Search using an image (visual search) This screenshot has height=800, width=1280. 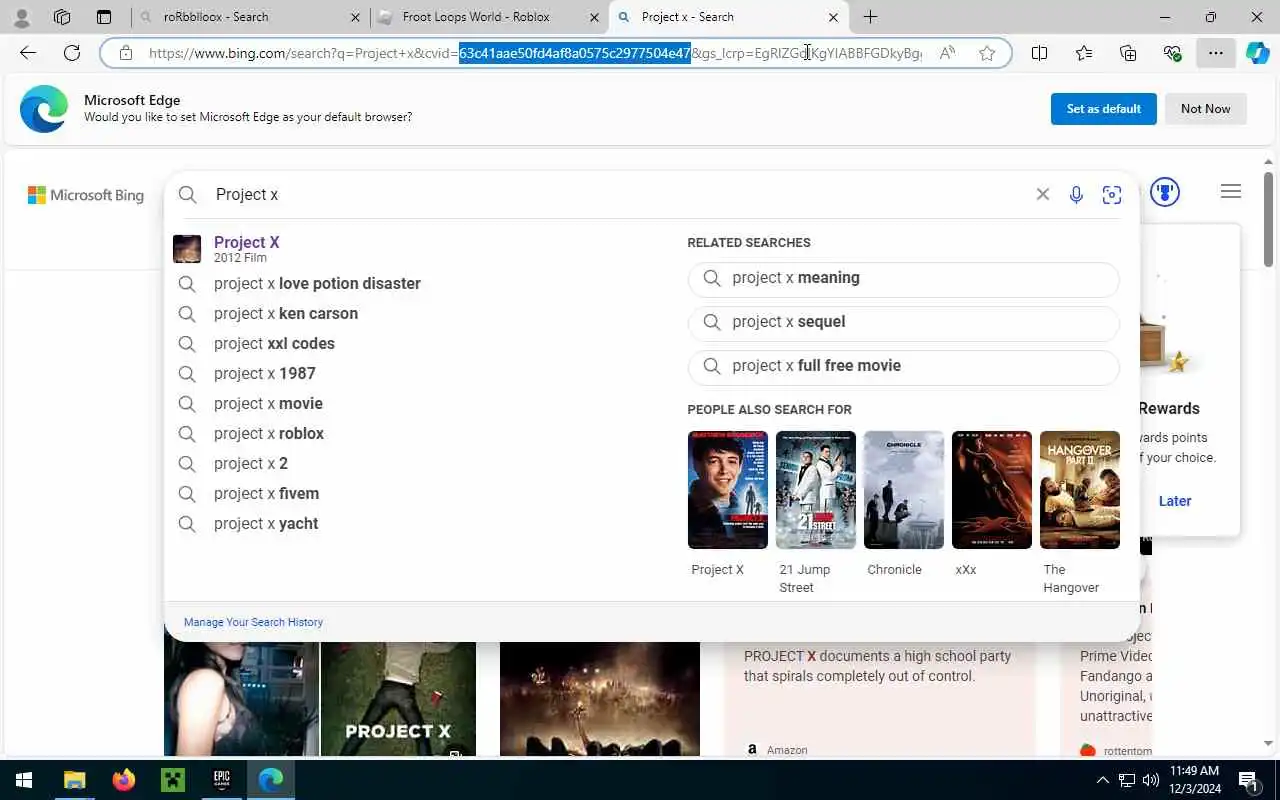point(1111,195)
